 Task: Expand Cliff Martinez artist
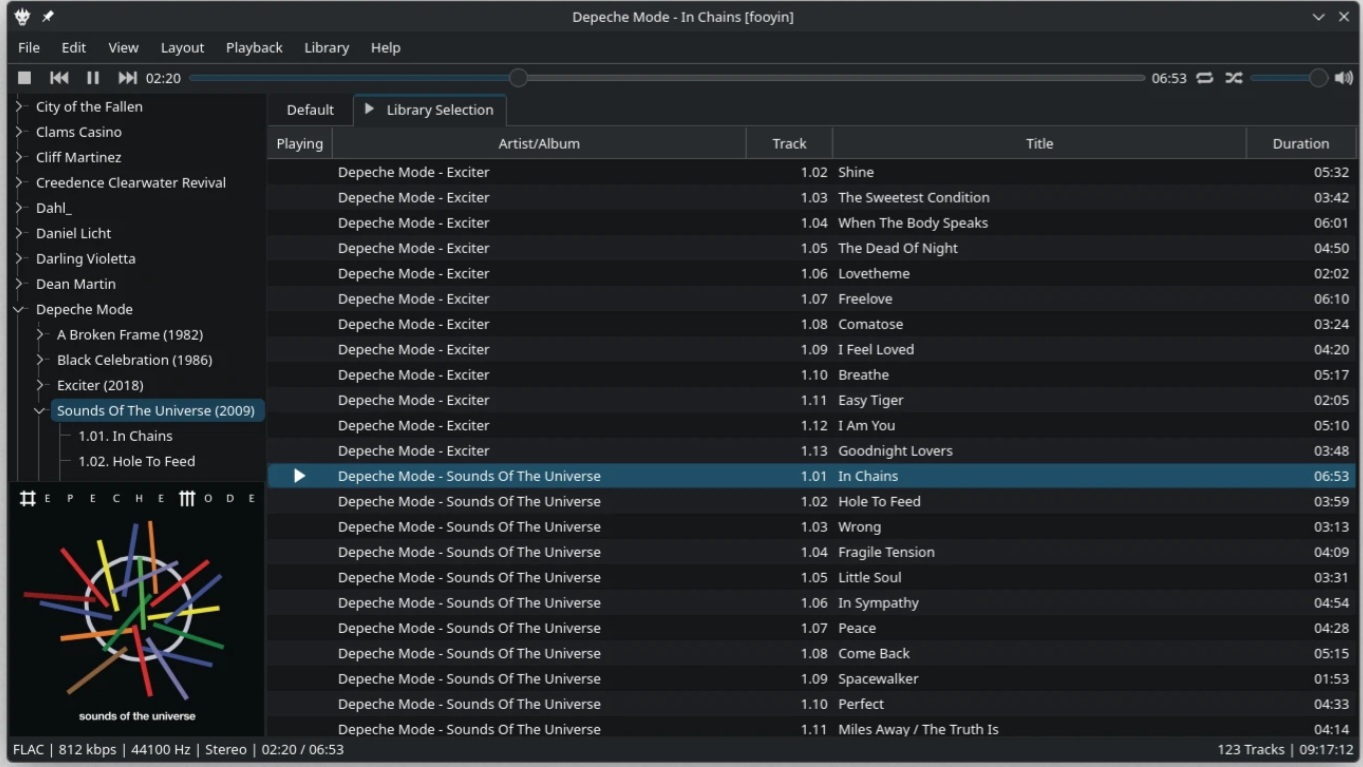click(19, 157)
